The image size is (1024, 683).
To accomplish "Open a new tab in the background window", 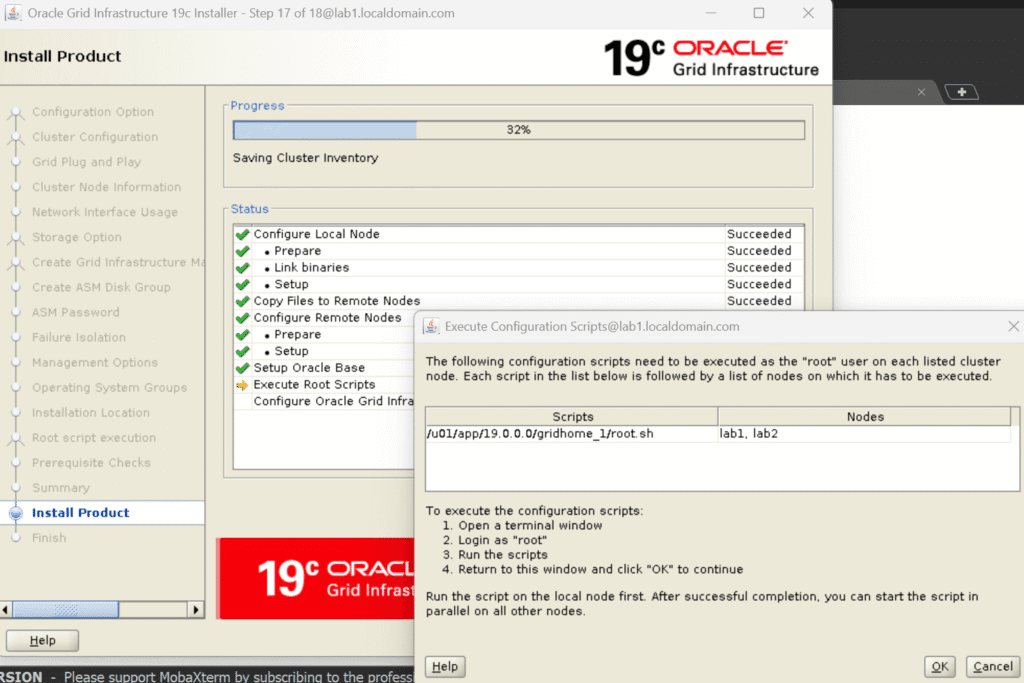I will click(961, 92).
